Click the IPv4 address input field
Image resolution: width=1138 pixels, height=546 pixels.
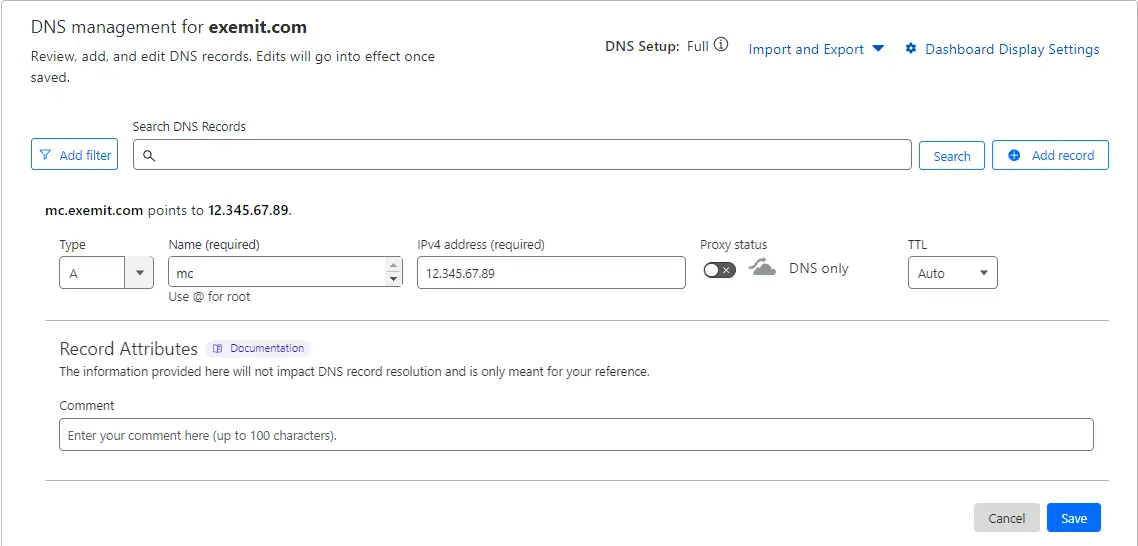[551, 272]
